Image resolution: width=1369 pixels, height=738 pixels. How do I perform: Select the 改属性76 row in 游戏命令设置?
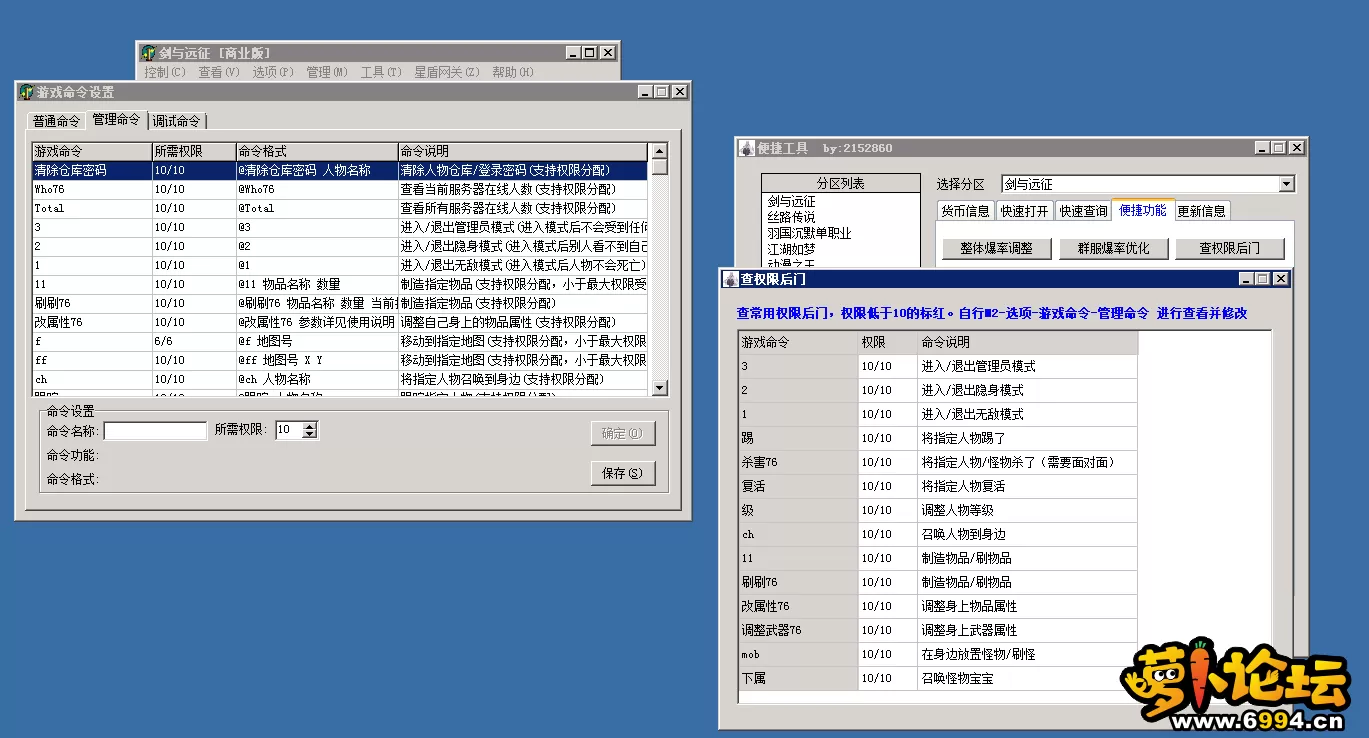[x=340, y=322]
